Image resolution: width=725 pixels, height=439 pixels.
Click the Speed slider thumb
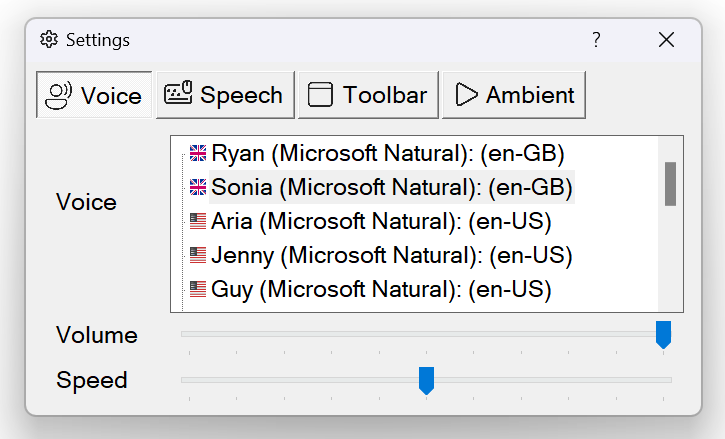pos(426,381)
